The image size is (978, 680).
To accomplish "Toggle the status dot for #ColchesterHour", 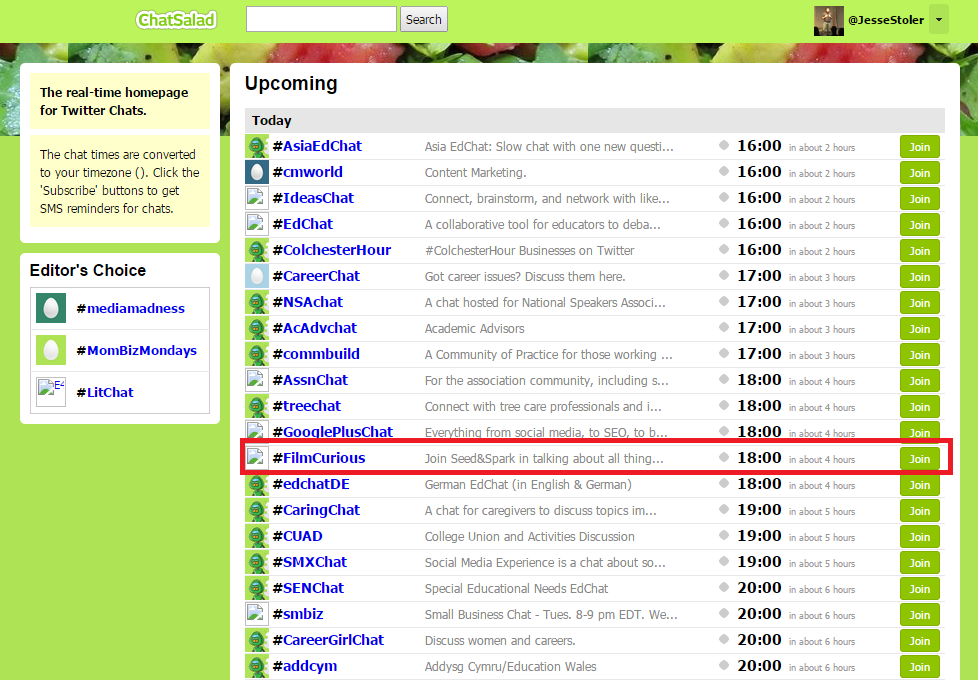I will click(x=724, y=249).
